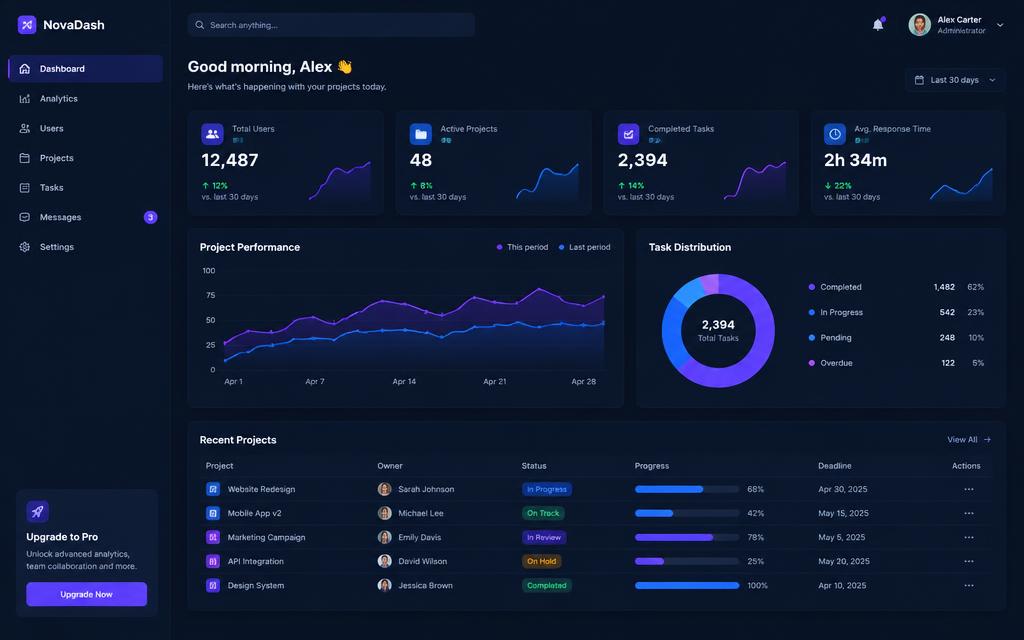Click the May 20, 2025 deadline cell
This screenshot has height=640, width=1024.
click(x=844, y=561)
